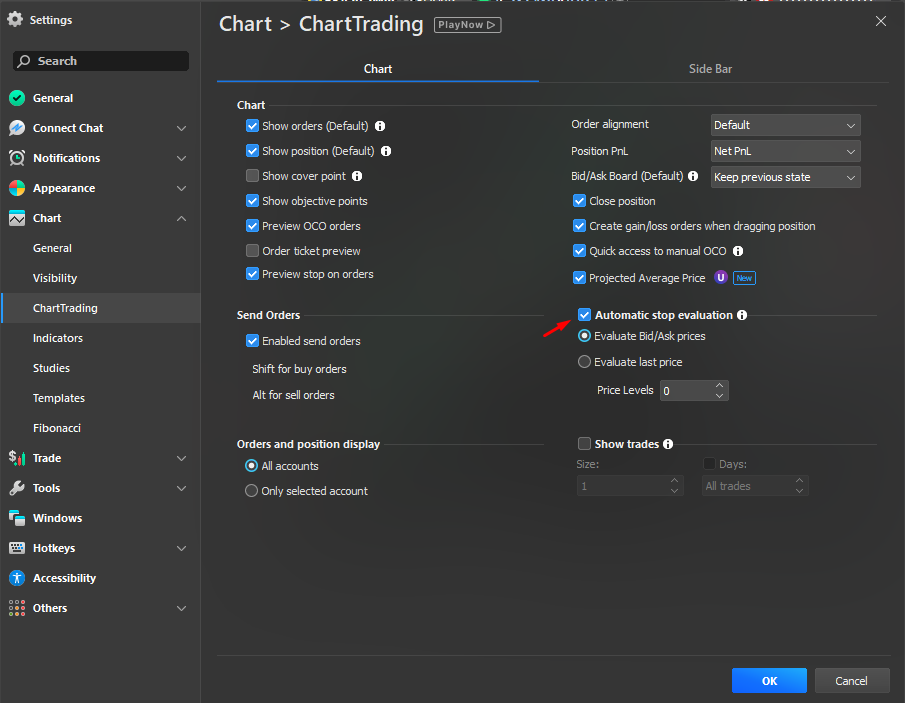Viewport: 905px width, 703px height.
Task: Click the Connect Chat sidebar icon
Action: click(17, 128)
